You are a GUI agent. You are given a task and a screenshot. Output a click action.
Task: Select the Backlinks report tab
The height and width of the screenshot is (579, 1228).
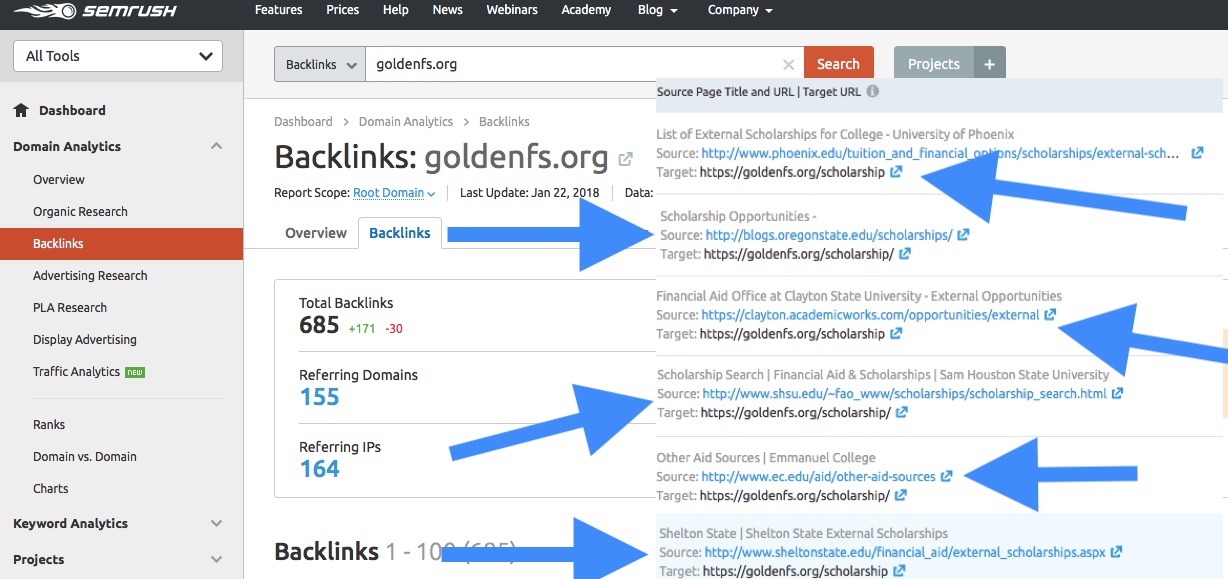click(400, 233)
